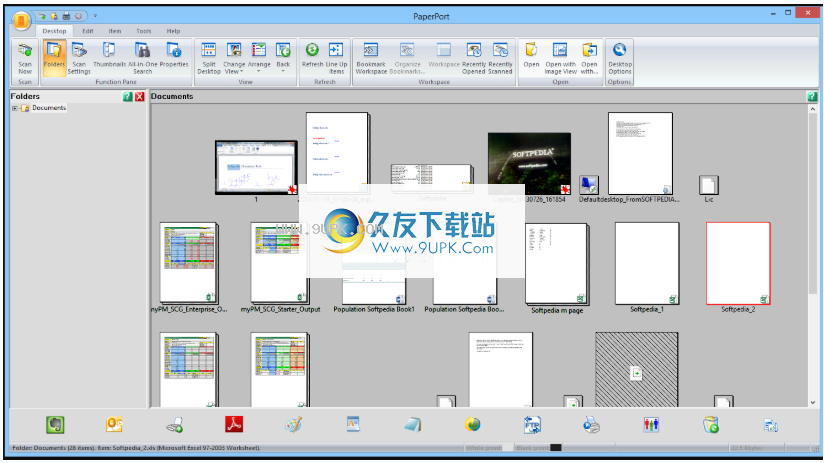Open Desktop Options
The image size is (824, 463).
point(620,58)
